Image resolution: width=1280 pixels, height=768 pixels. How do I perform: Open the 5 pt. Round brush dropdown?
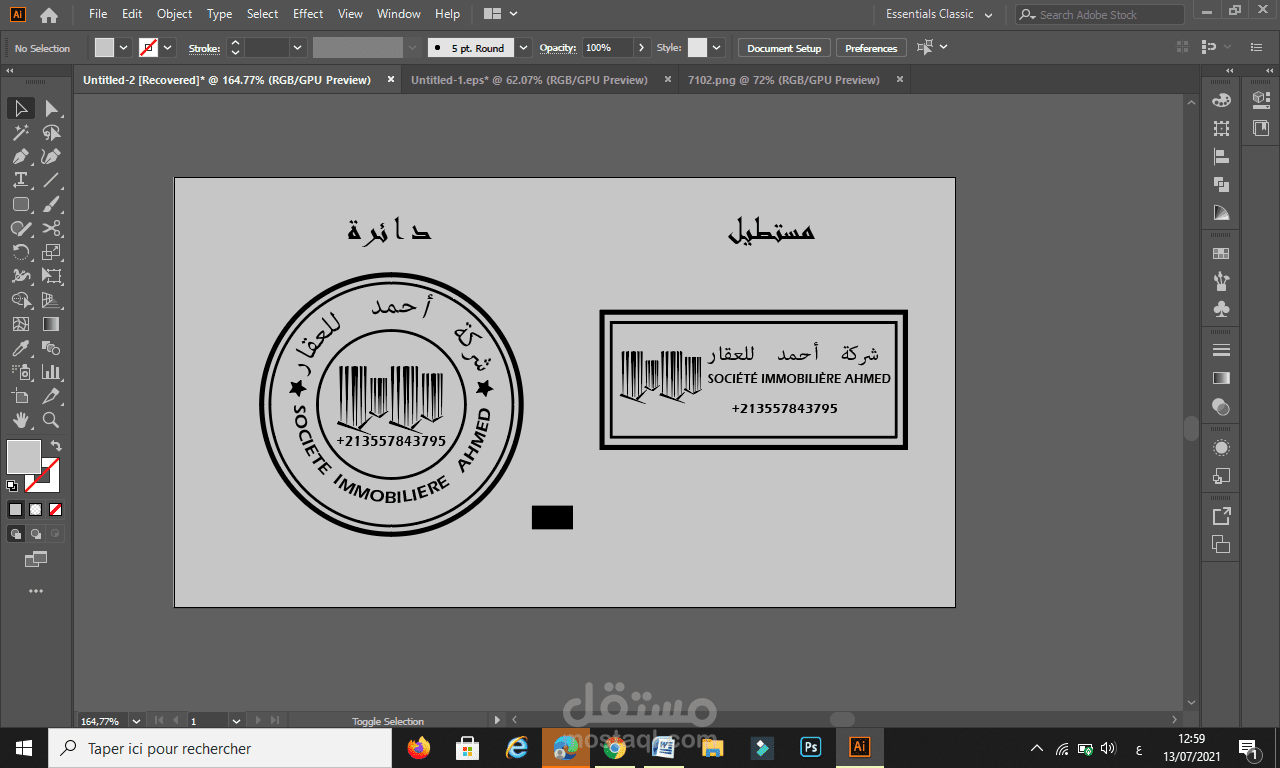524,47
